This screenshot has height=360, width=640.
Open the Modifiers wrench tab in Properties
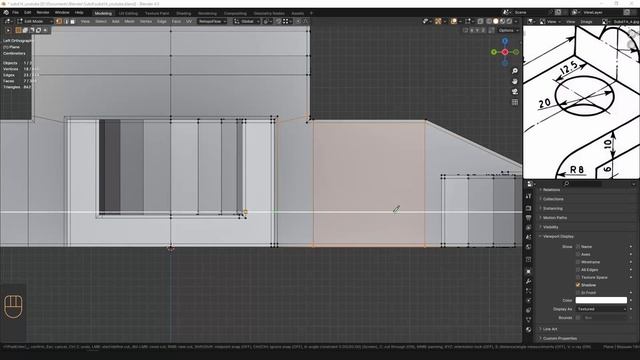point(529,281)
